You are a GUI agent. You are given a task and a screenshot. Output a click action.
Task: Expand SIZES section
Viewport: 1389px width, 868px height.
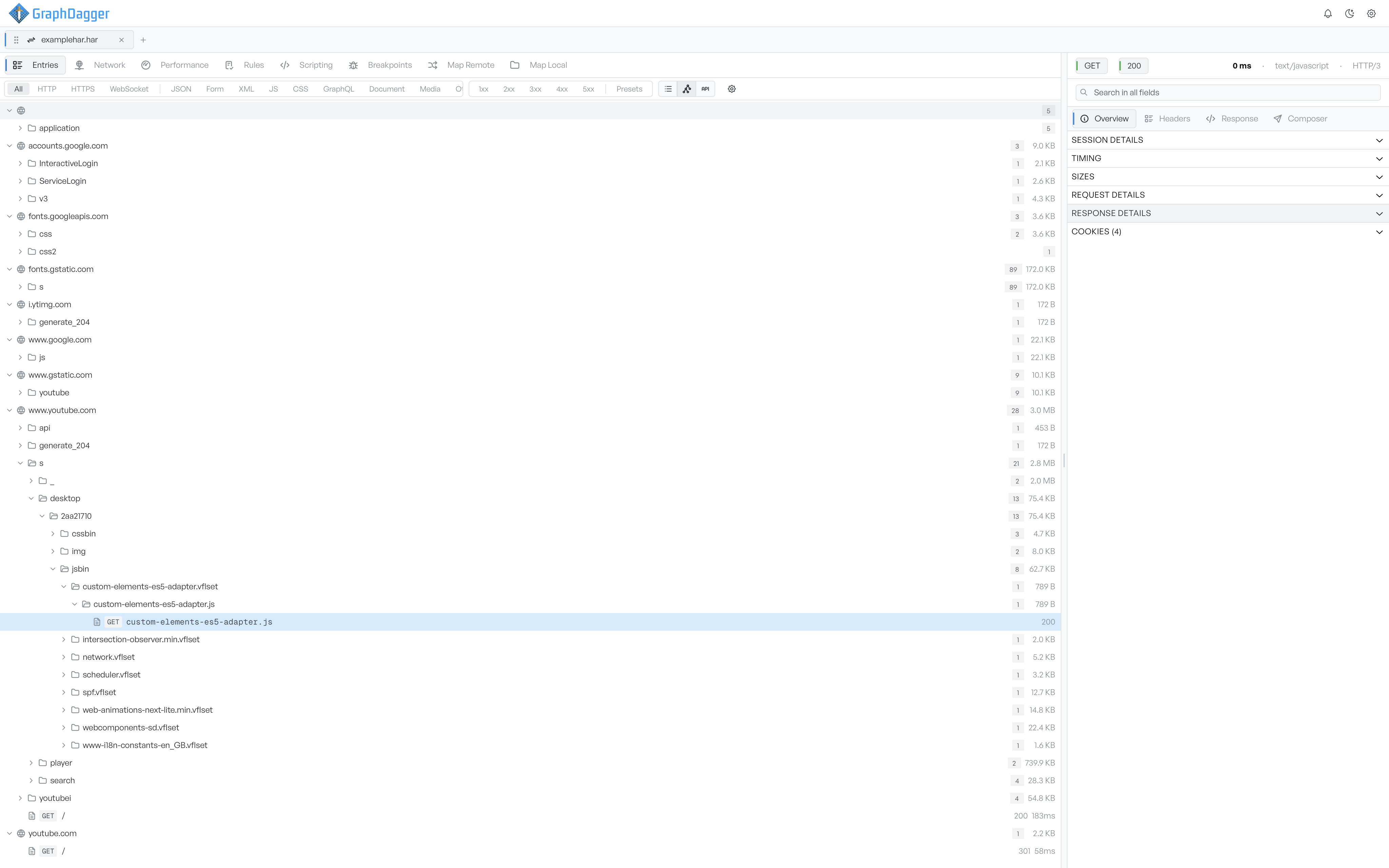tap(1228, 177)
